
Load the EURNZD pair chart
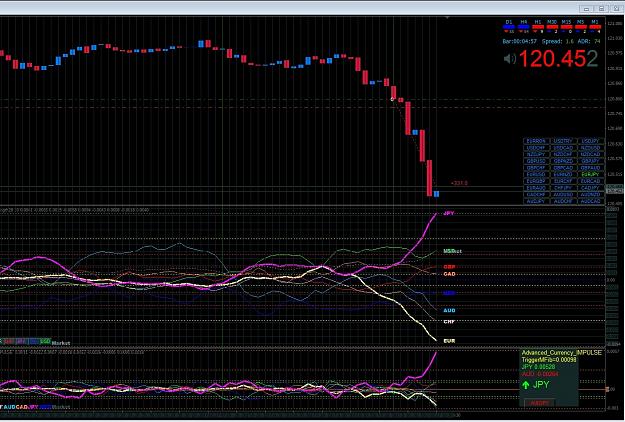point(564,175)
